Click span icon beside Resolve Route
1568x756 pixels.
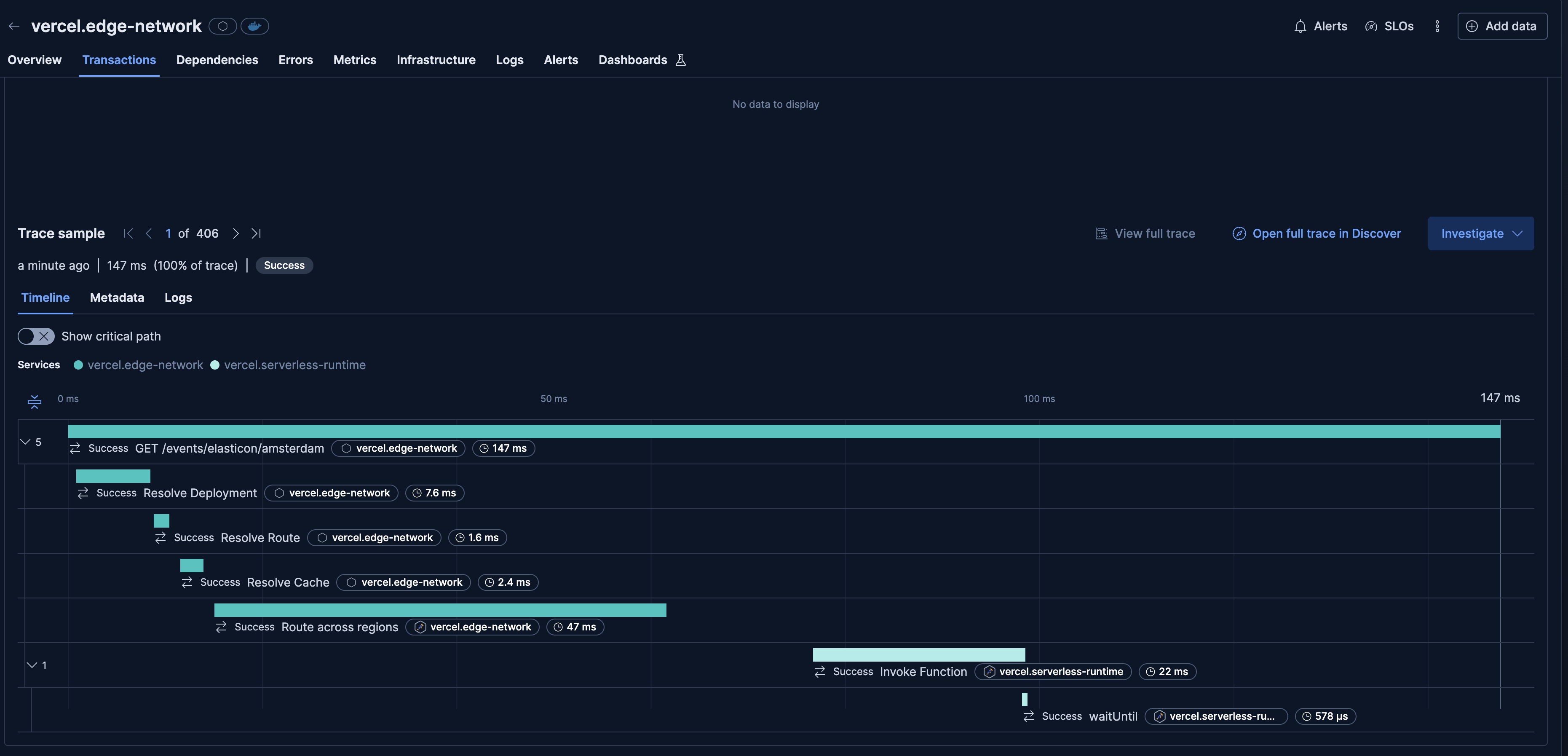point(161,538)
